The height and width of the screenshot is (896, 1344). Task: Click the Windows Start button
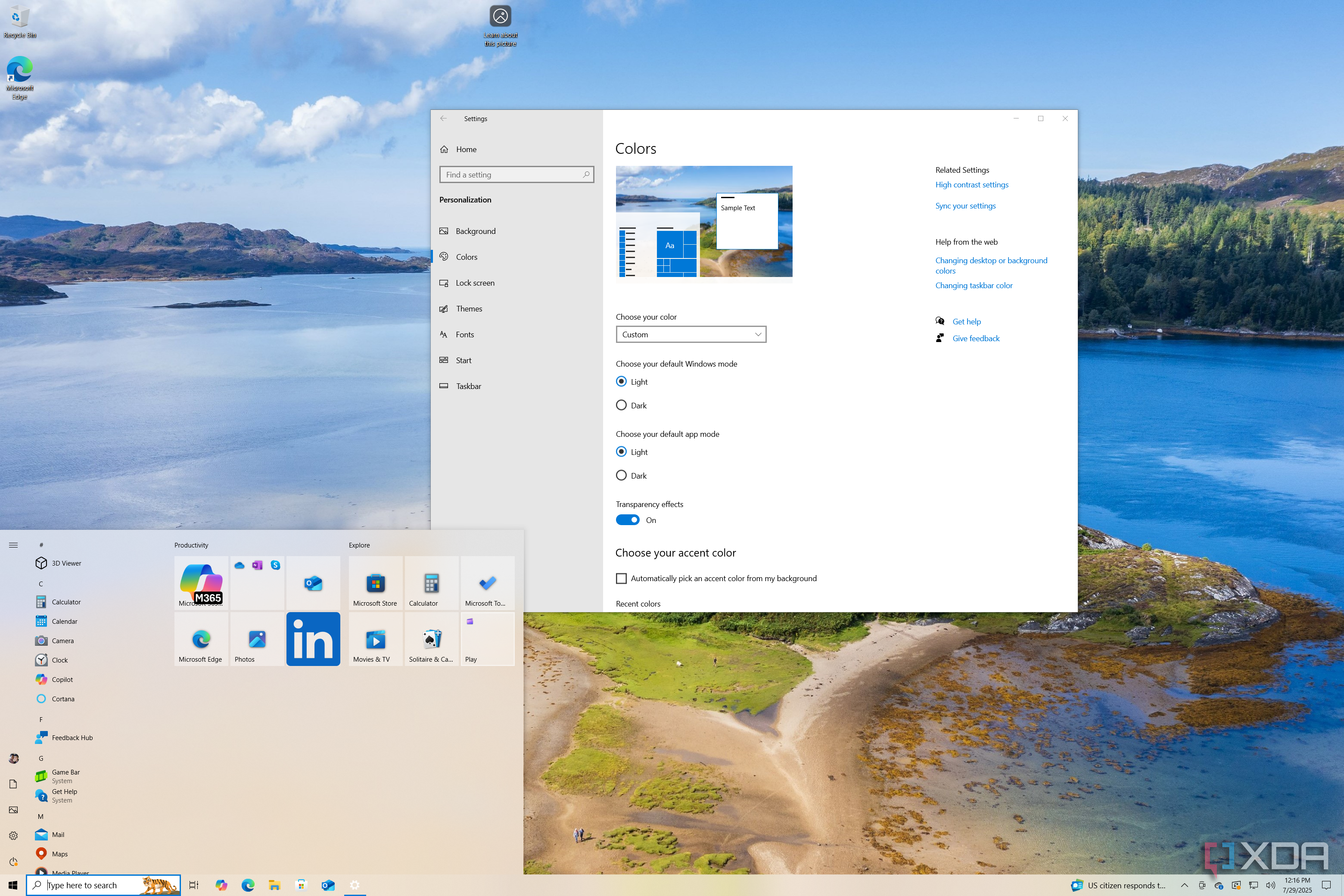(12, 885)
